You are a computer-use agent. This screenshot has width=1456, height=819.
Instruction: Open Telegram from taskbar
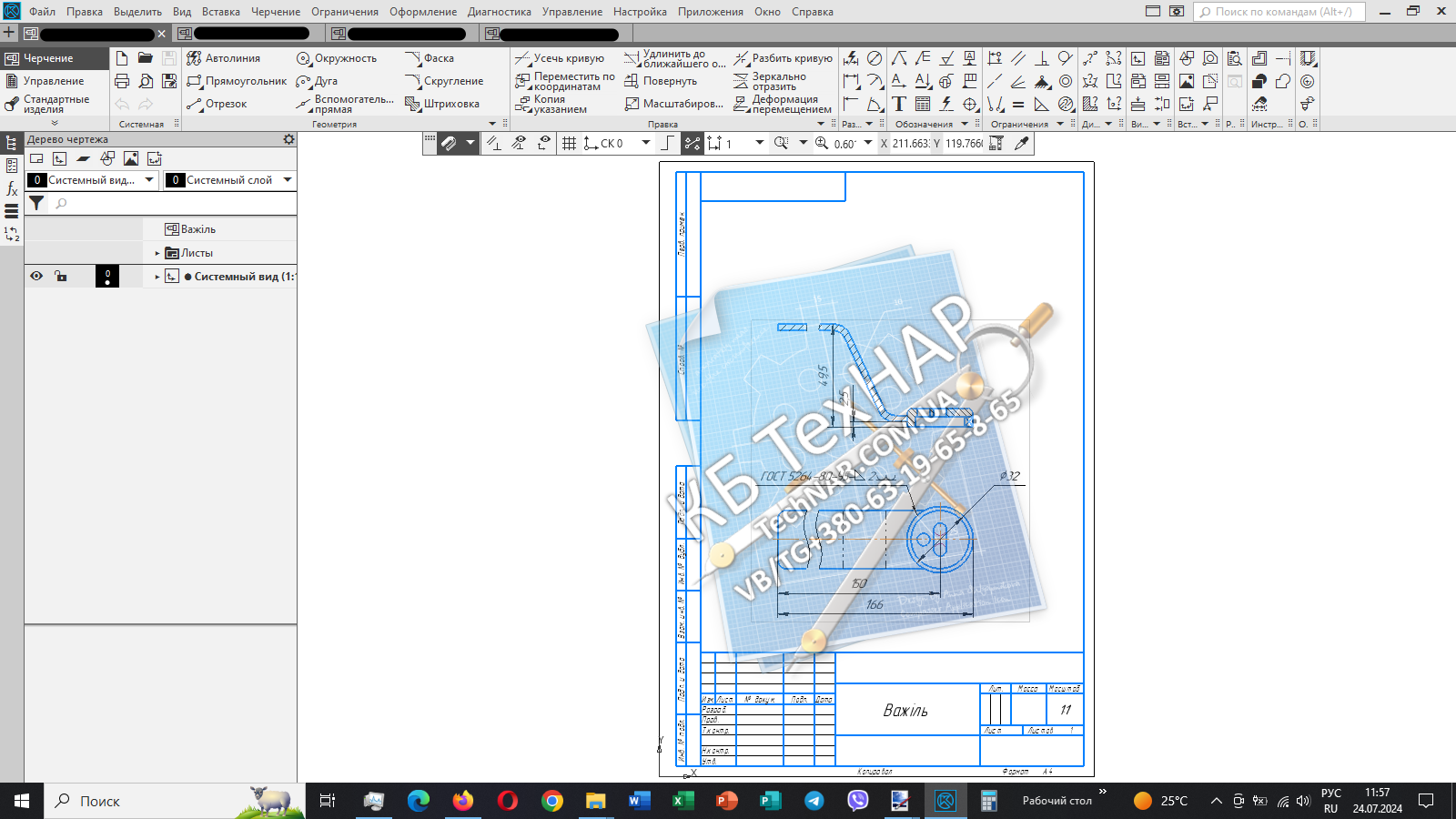pos(814,801)
